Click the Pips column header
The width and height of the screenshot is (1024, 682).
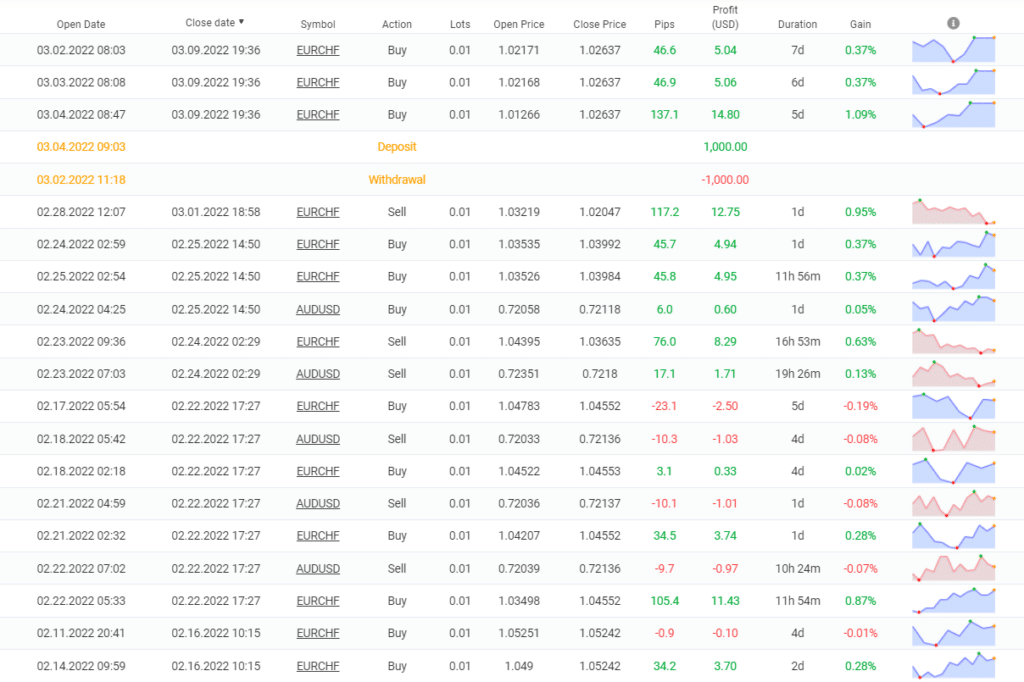(x=663, y=24)
